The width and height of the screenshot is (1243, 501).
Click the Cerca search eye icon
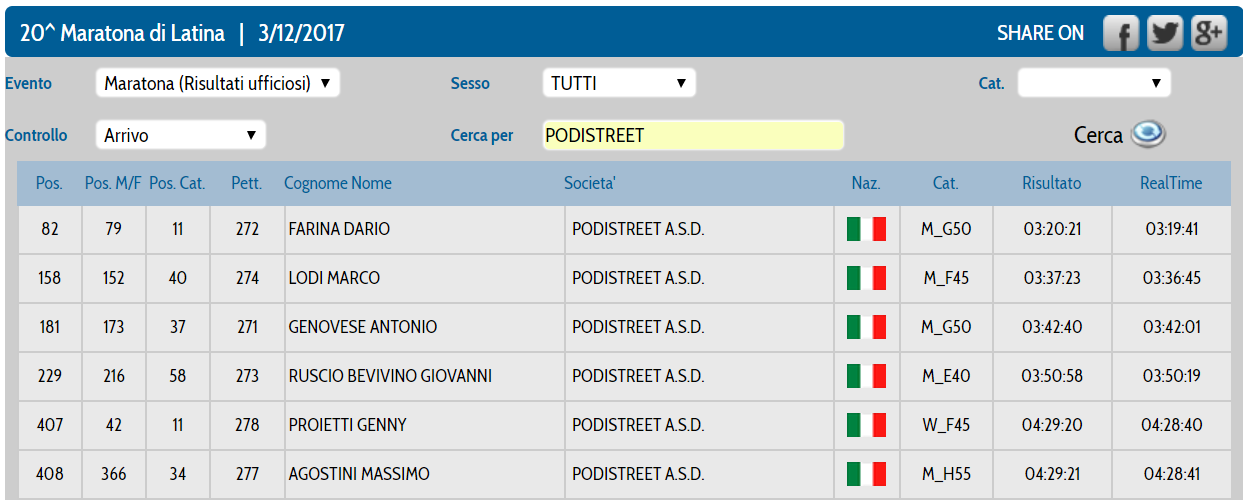tap(1148, 135)
